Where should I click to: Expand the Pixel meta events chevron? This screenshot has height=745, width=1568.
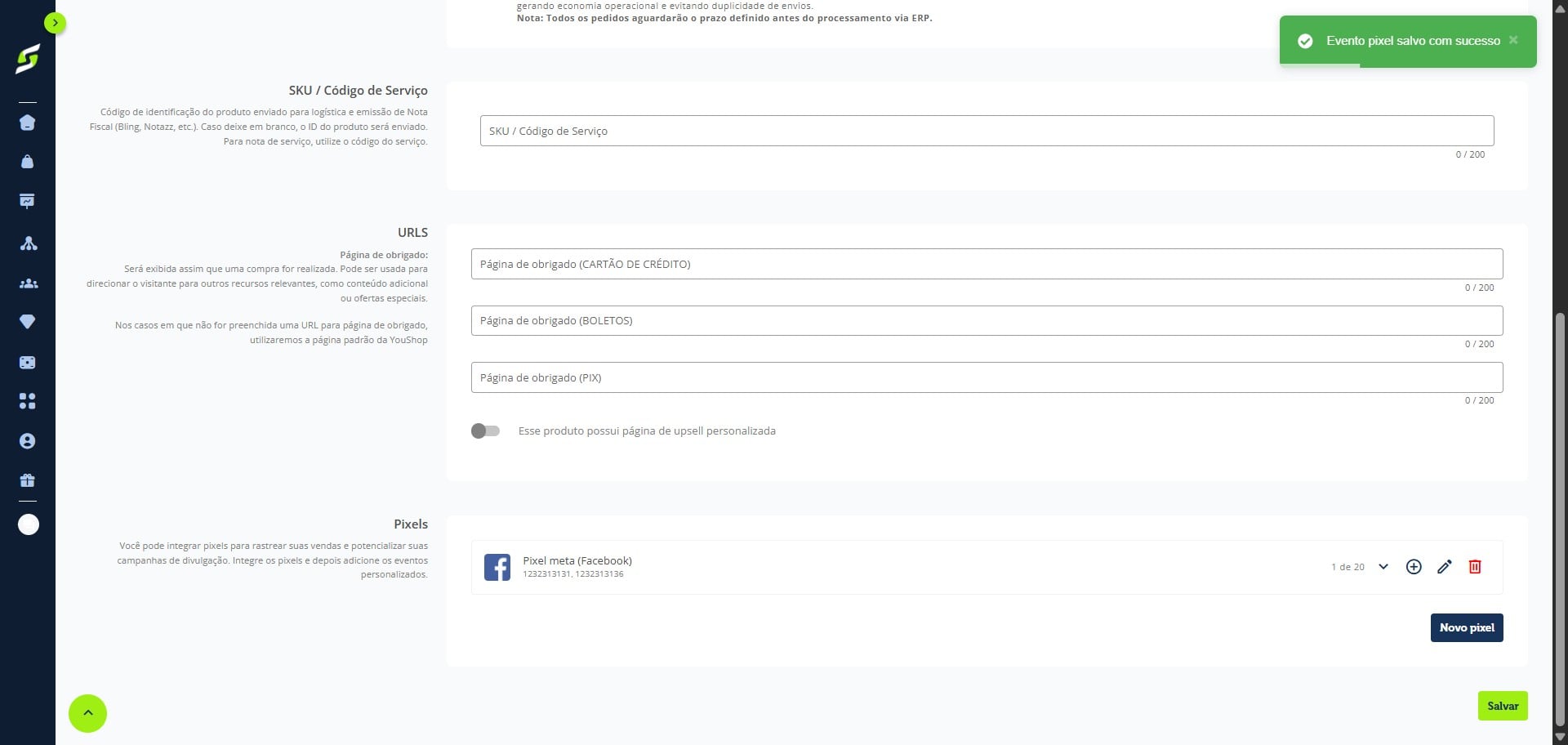pos(1383,566)
